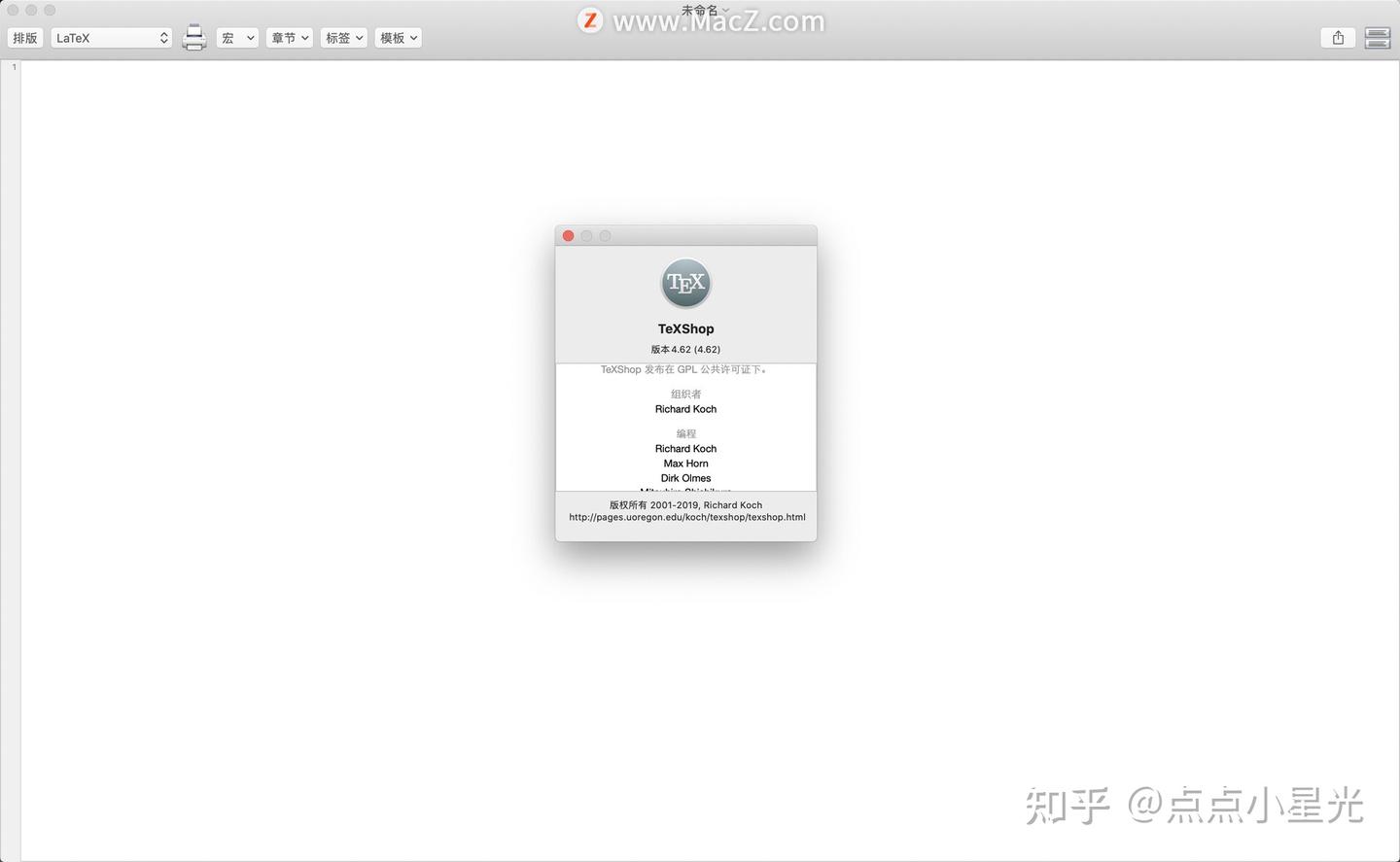Click the TeX logo in the About window
The width and height of the screenshot is (1400, 862).
pos(685,282)
